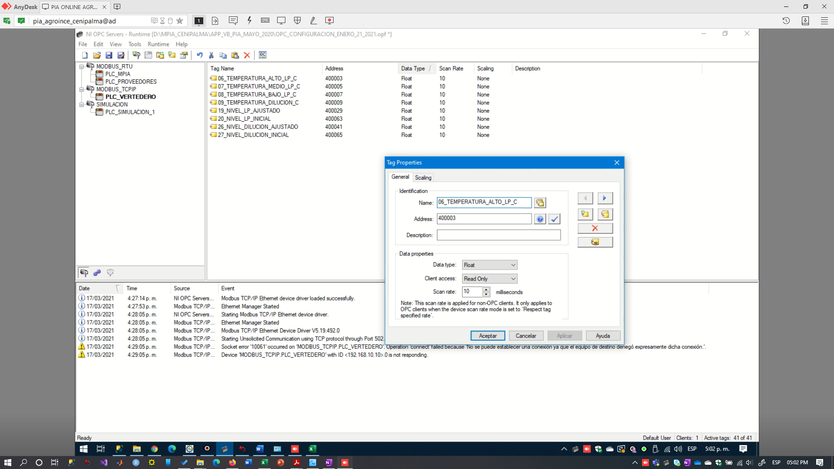834x469 pixels.
Task: Click the Undo arrow in toolbar
Action: point(199,55)
